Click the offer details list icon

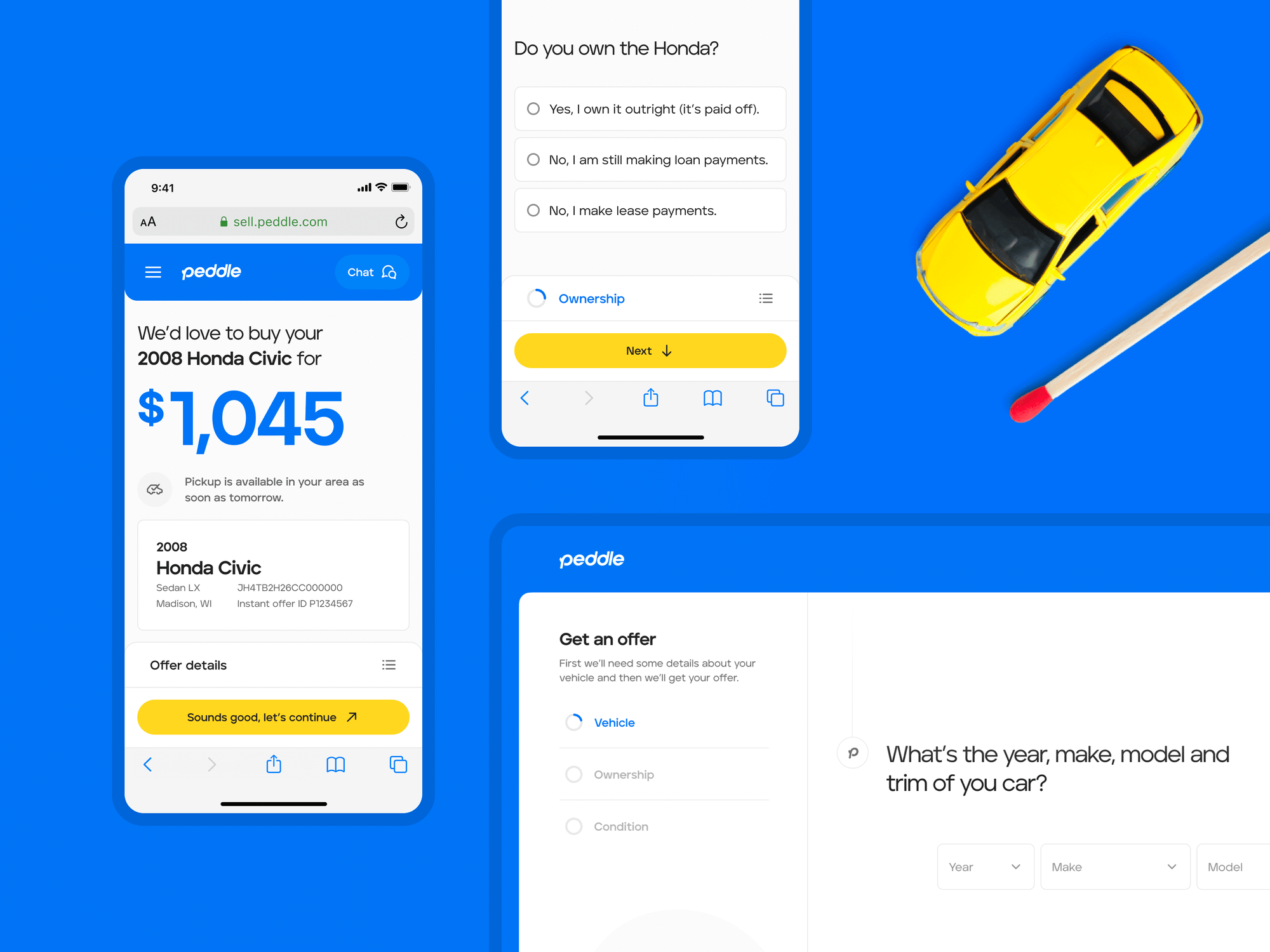pos(390,664)
